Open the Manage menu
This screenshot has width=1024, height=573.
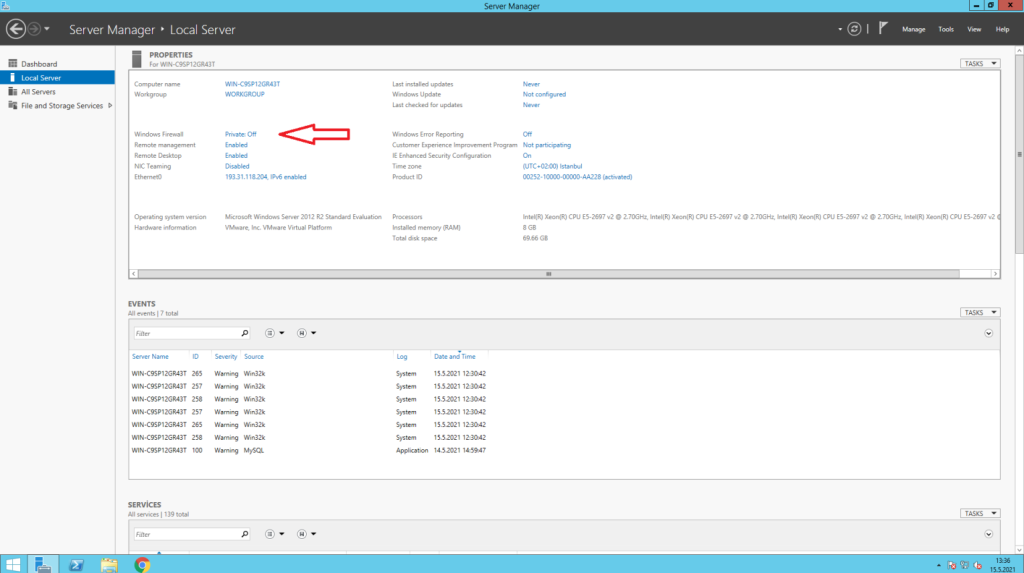pyautogui.click(x=913, y=29)
